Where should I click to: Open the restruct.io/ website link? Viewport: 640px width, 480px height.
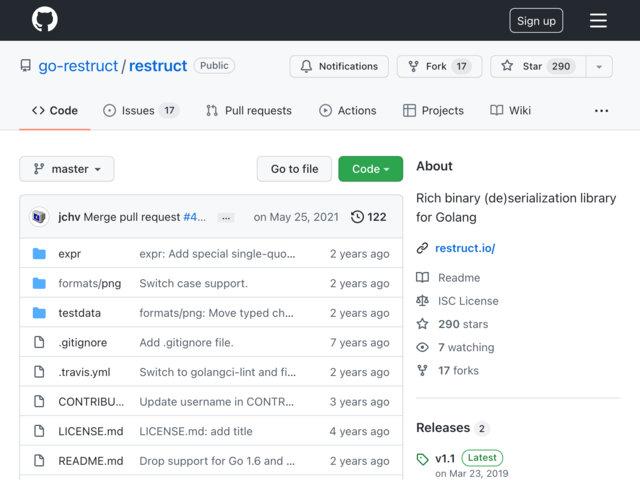point(465,248)
